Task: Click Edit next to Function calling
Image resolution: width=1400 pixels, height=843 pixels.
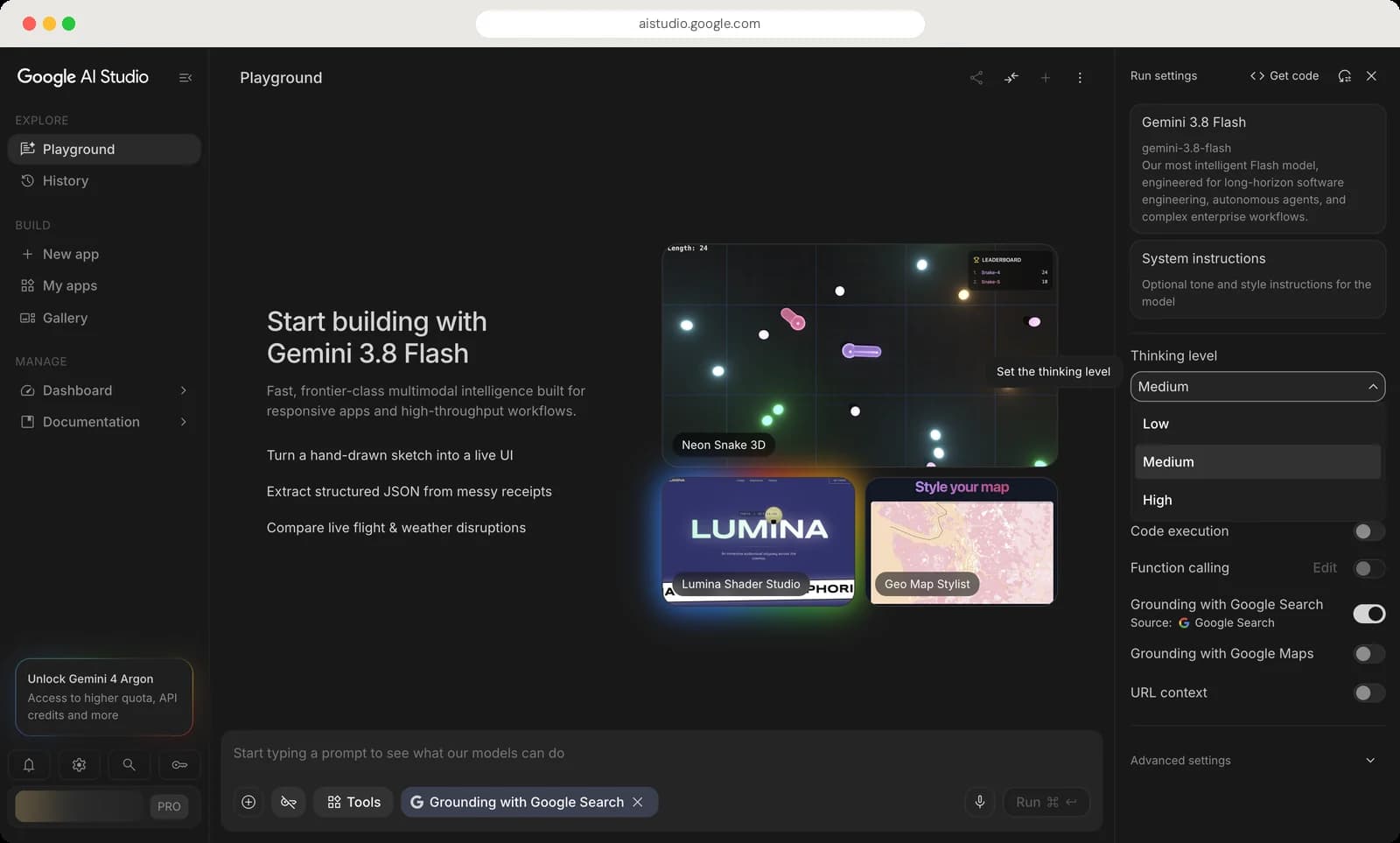Action: (1325, 568)
